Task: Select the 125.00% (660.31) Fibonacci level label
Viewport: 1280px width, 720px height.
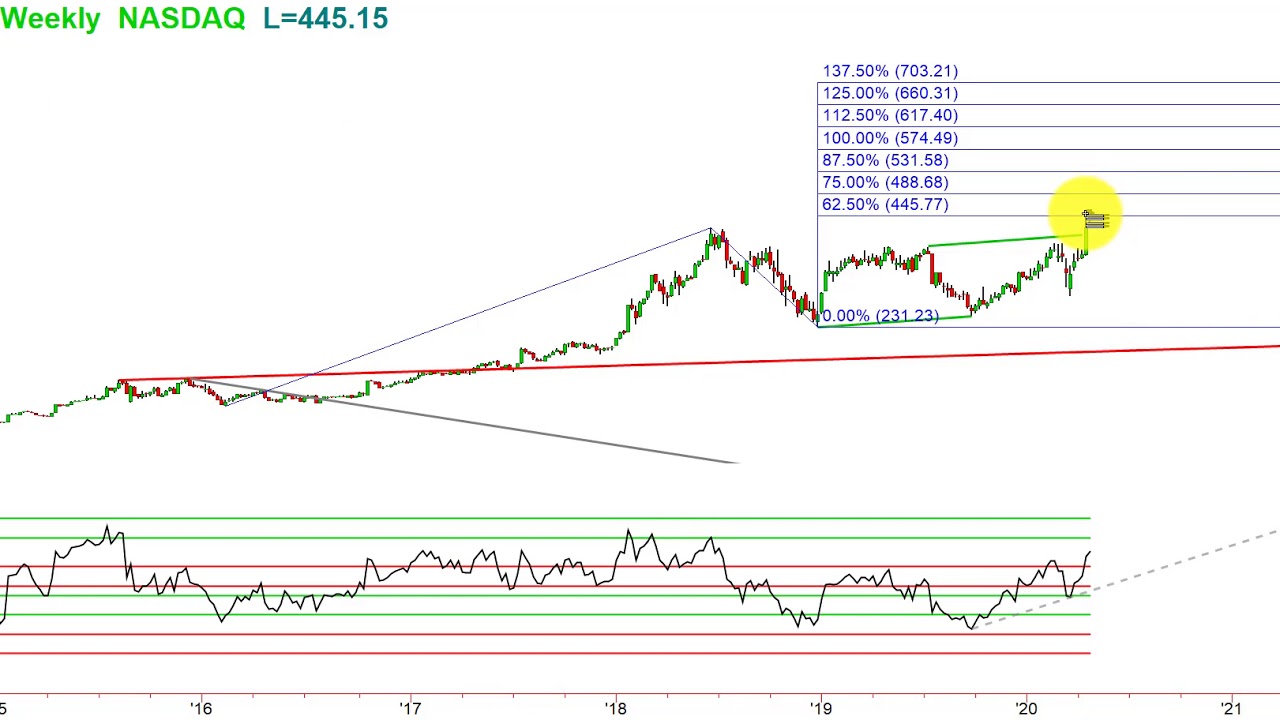Action: (x=890, y=93)
